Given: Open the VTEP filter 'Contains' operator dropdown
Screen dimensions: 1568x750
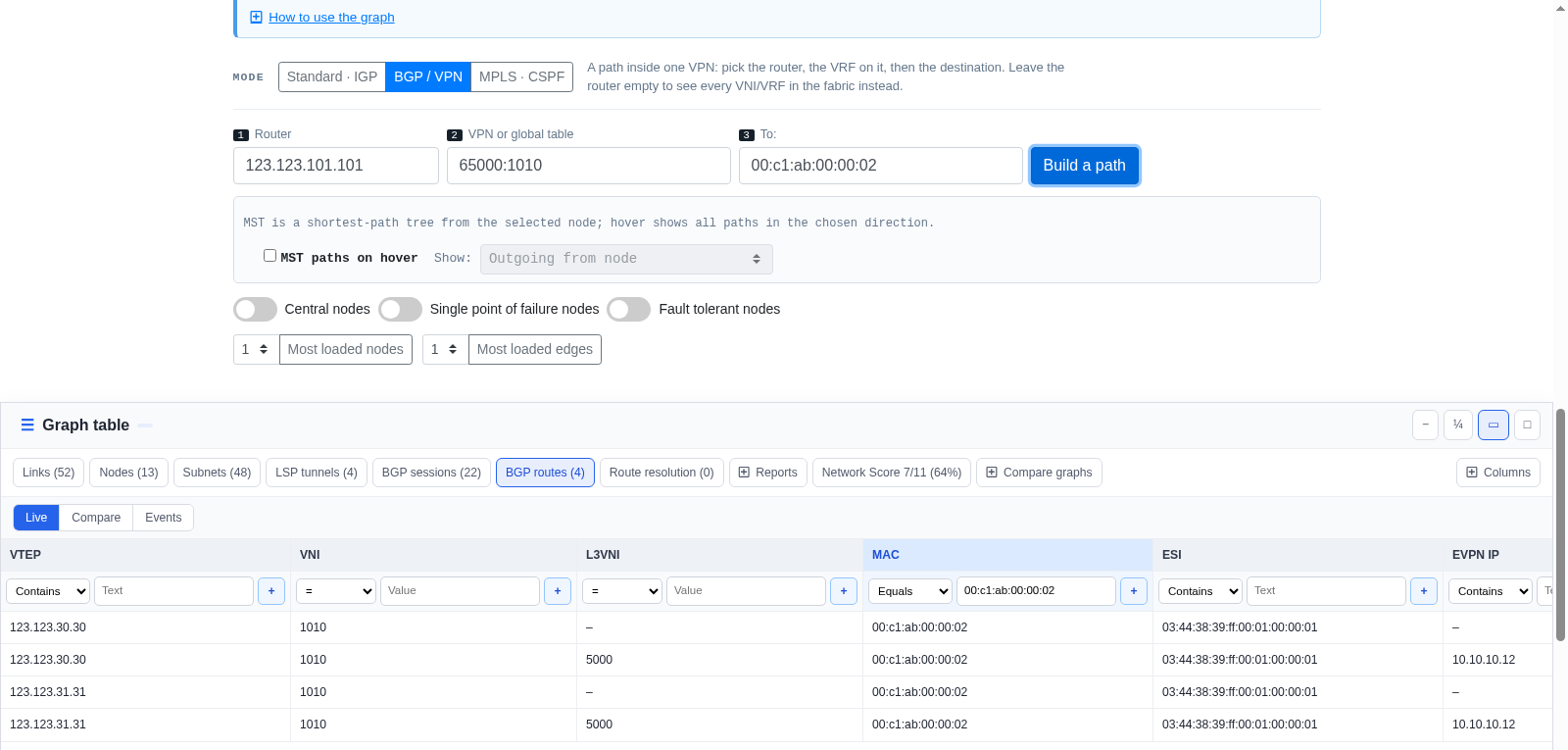Looking at the screenshot, I should click(x=48, y=591).
